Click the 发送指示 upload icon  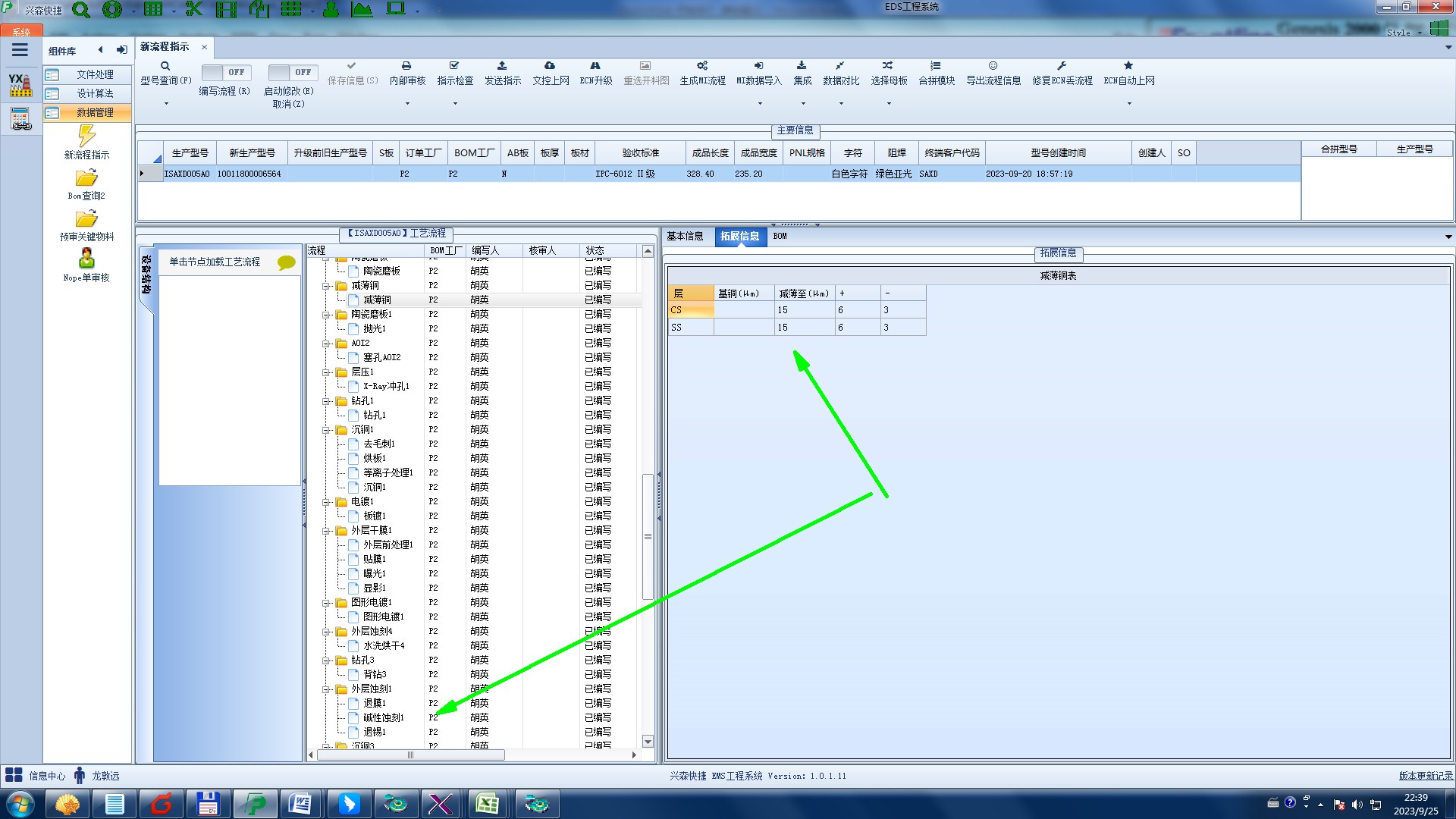click(x=502, y=66)
